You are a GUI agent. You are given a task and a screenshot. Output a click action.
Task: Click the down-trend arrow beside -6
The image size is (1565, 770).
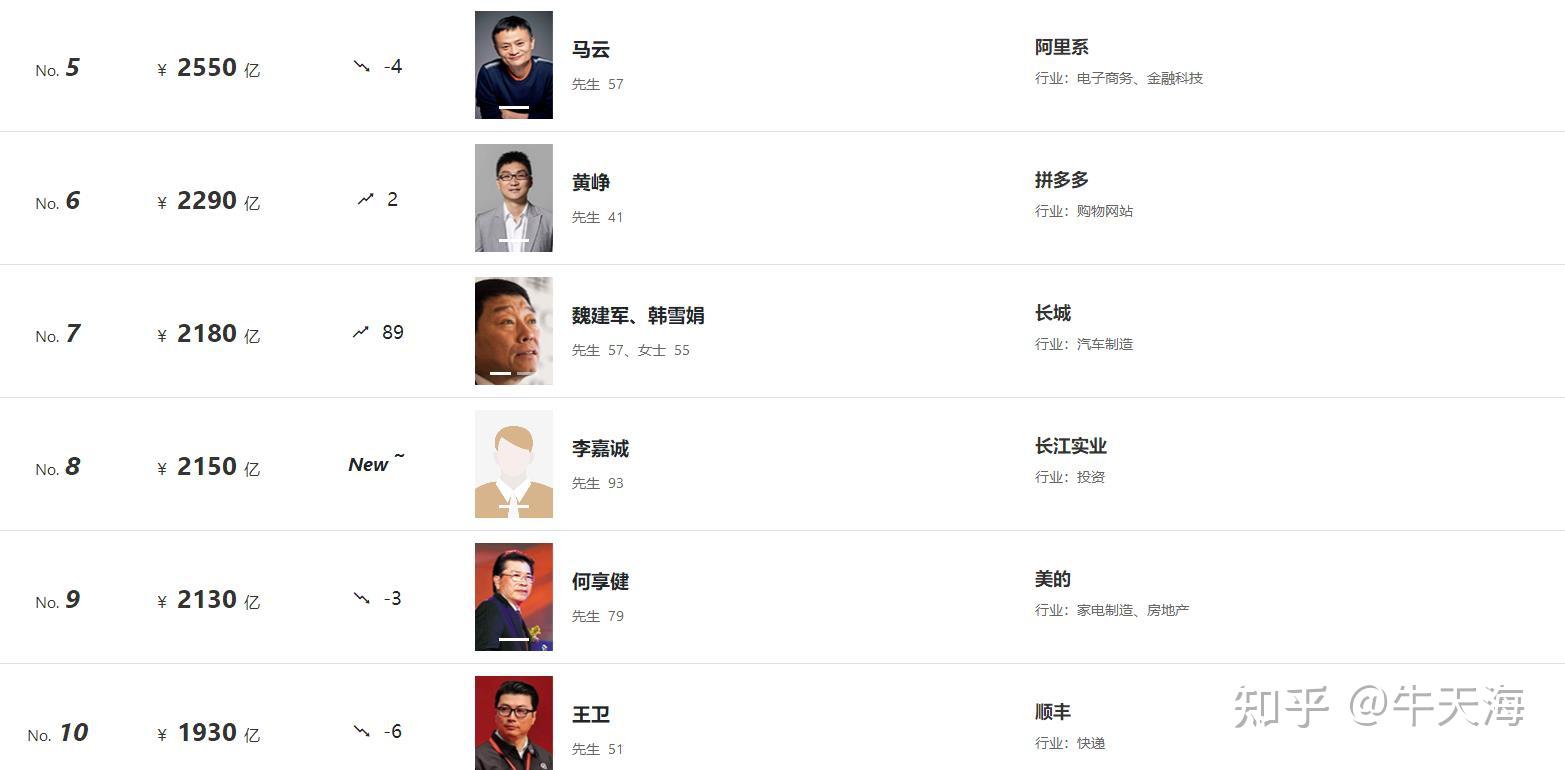coord(362,731)
